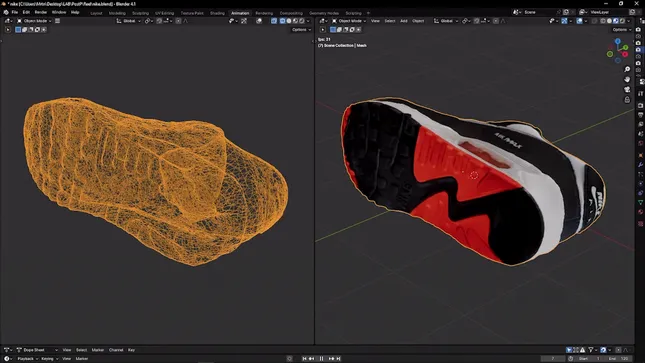Screen dimensions: 645x363
Task: Open Dope Sheet Marker menu
Action: coord(98,350)
